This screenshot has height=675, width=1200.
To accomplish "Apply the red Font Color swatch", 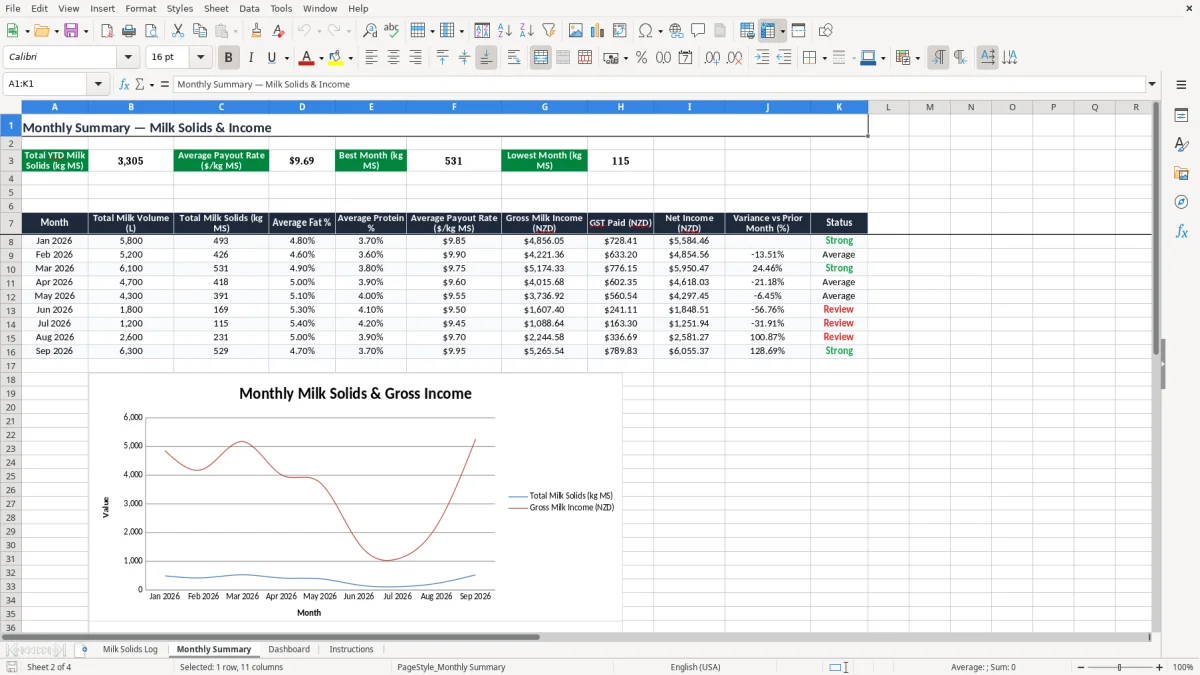I will click(307, 58).
